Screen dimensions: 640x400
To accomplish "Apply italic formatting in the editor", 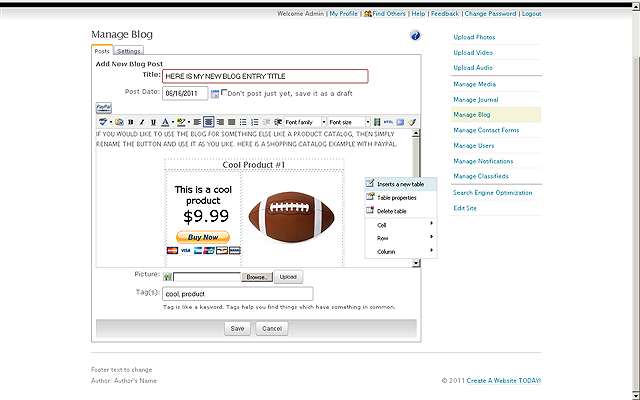I will (x=141, y=122).
